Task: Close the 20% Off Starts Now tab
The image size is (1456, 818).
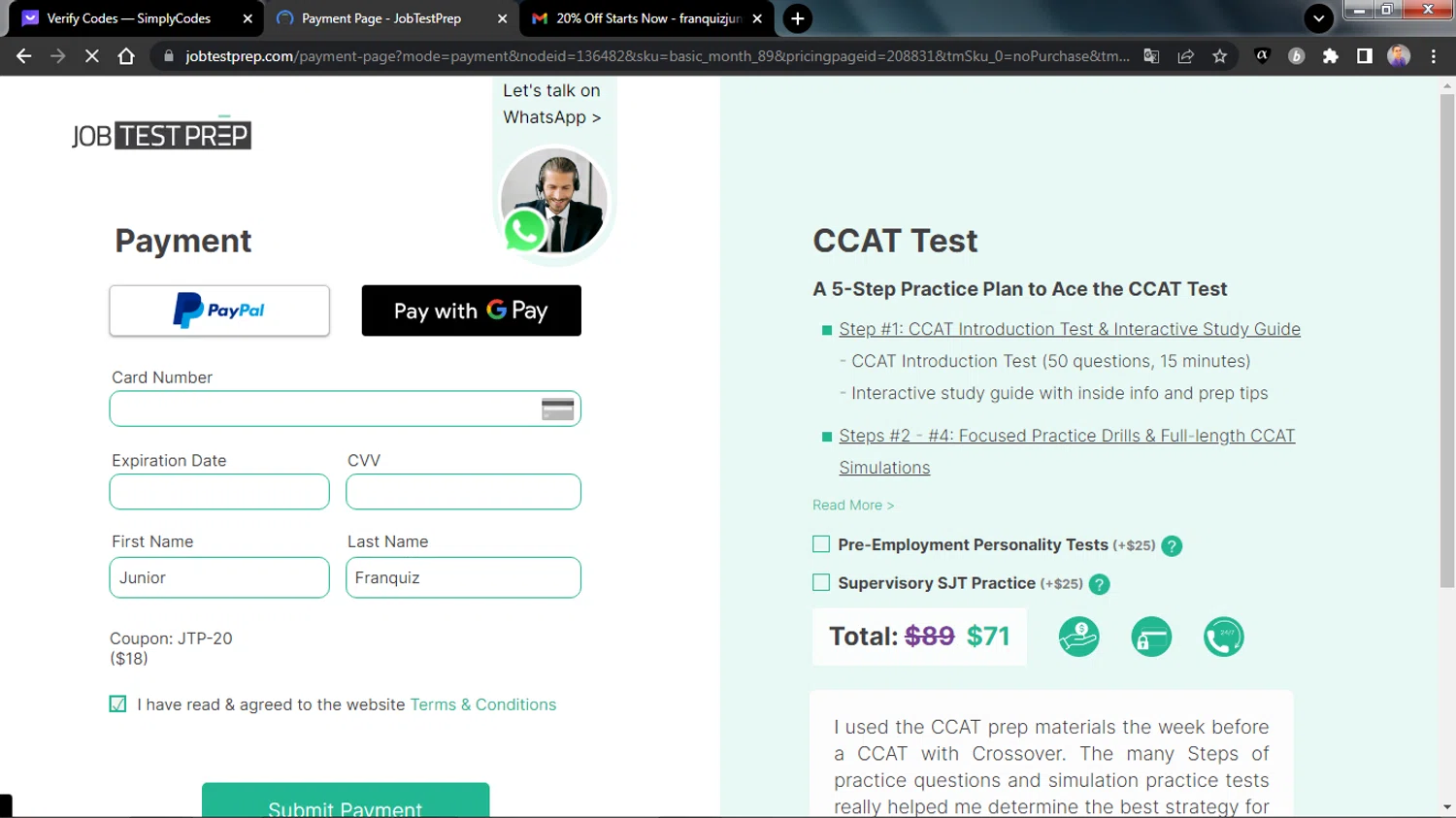Action: click(757, 18)
